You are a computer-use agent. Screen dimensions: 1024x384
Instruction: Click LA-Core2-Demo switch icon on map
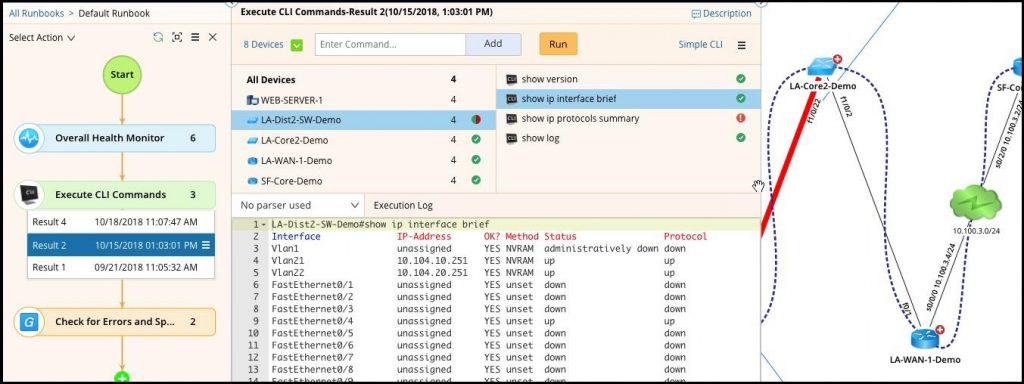point(820,67)
